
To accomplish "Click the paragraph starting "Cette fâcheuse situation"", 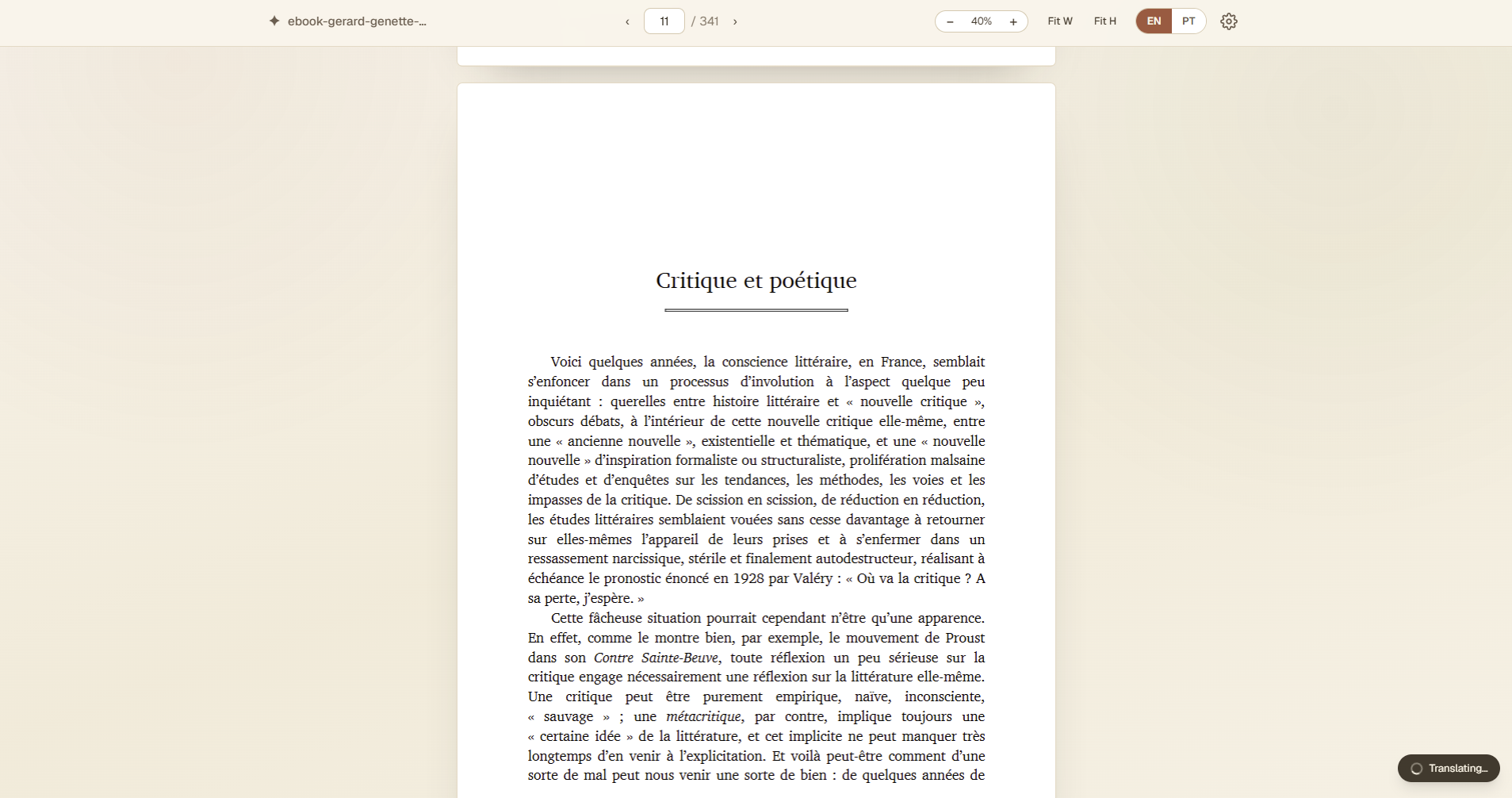I will tap(756, 696).
